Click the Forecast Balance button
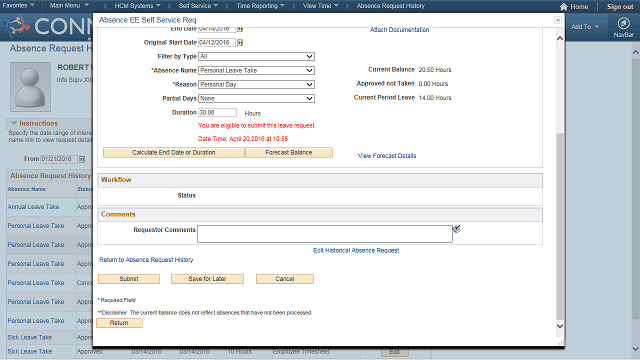 (289, 153)
